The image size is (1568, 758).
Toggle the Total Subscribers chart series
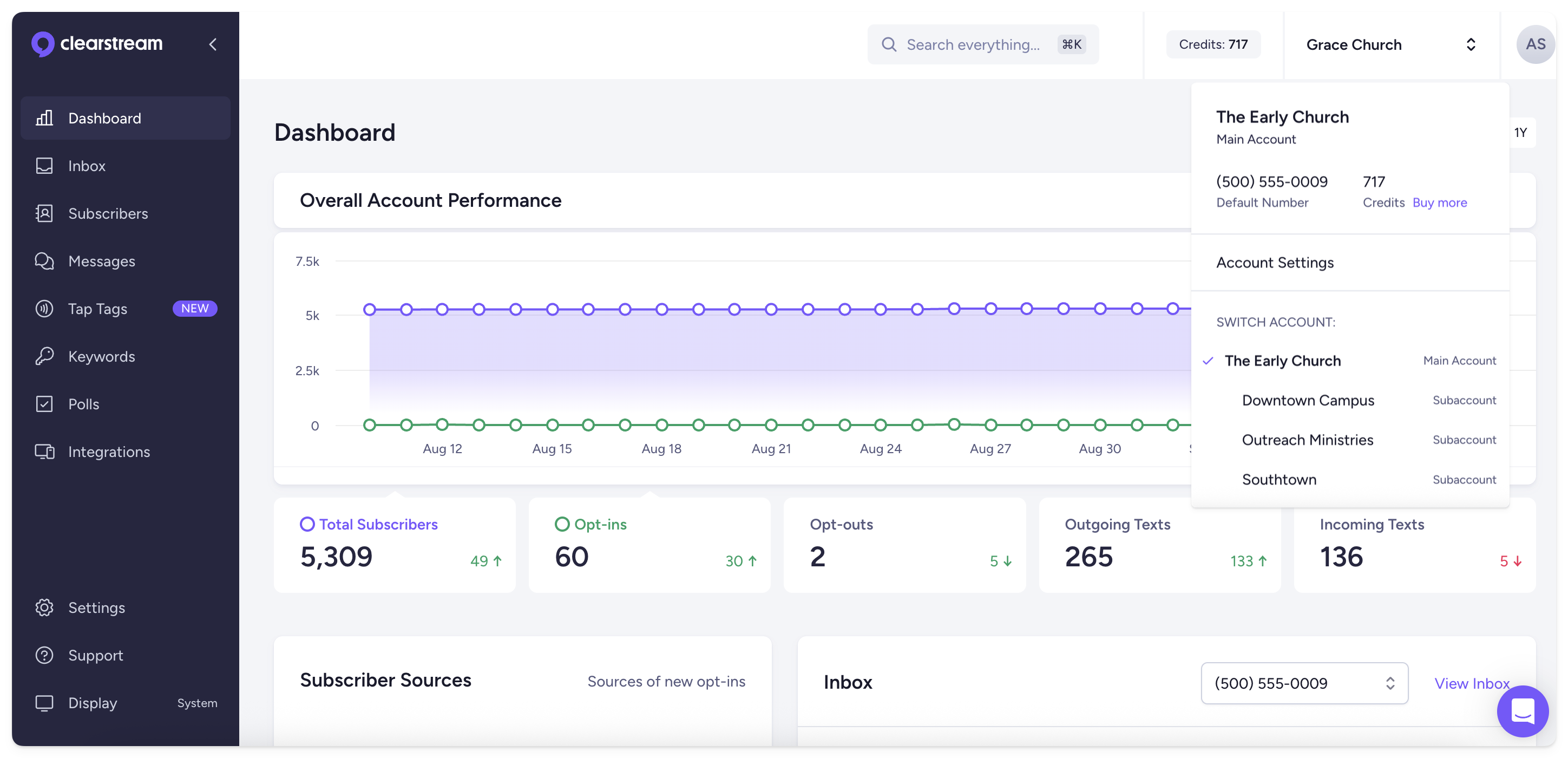395,545
